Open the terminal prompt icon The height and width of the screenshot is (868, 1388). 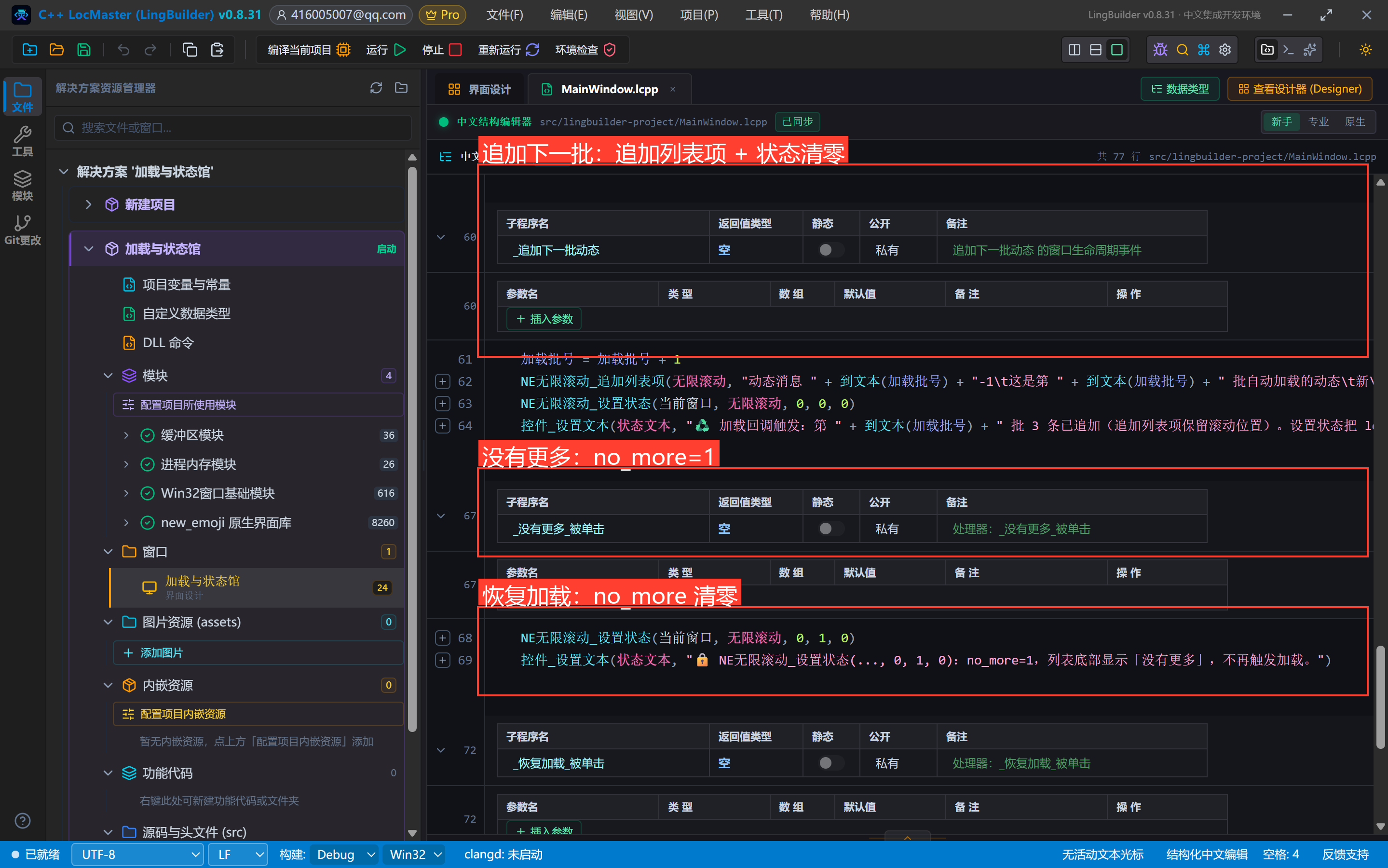click(1288, 50)
